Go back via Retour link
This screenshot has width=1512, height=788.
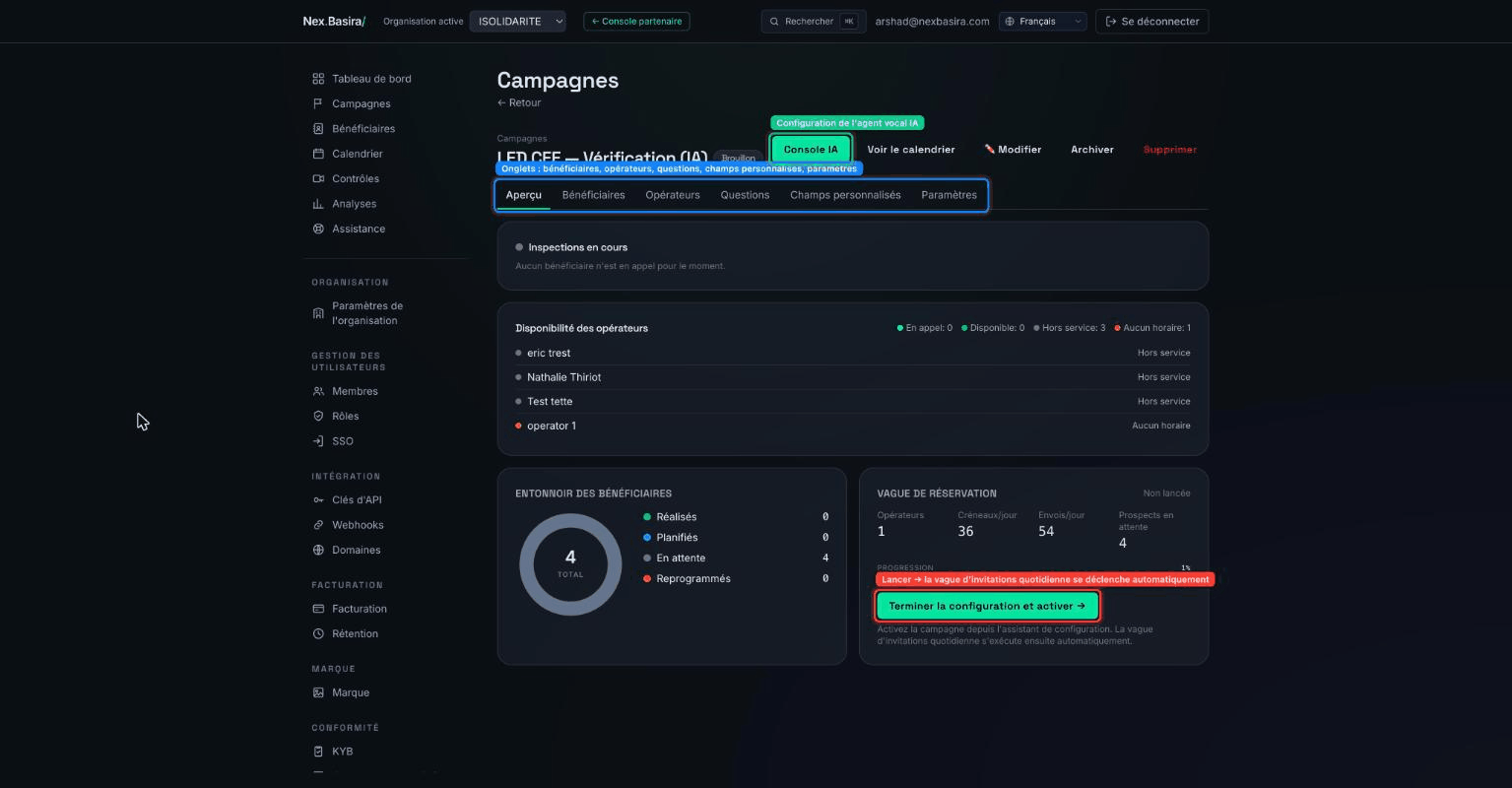pos(519,102)
